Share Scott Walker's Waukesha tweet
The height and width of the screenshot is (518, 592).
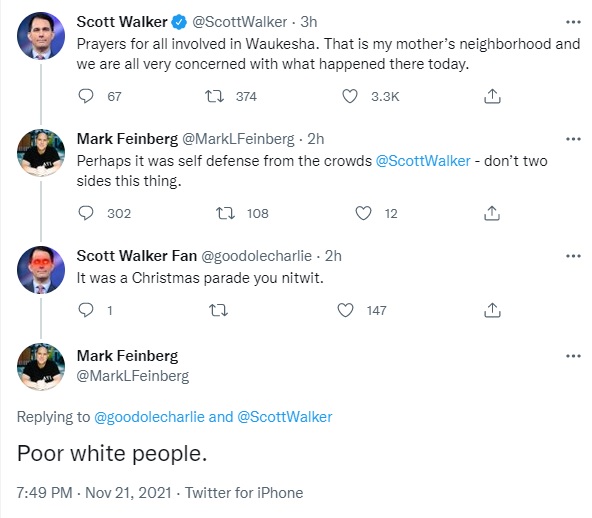click(x=492, y=96)
